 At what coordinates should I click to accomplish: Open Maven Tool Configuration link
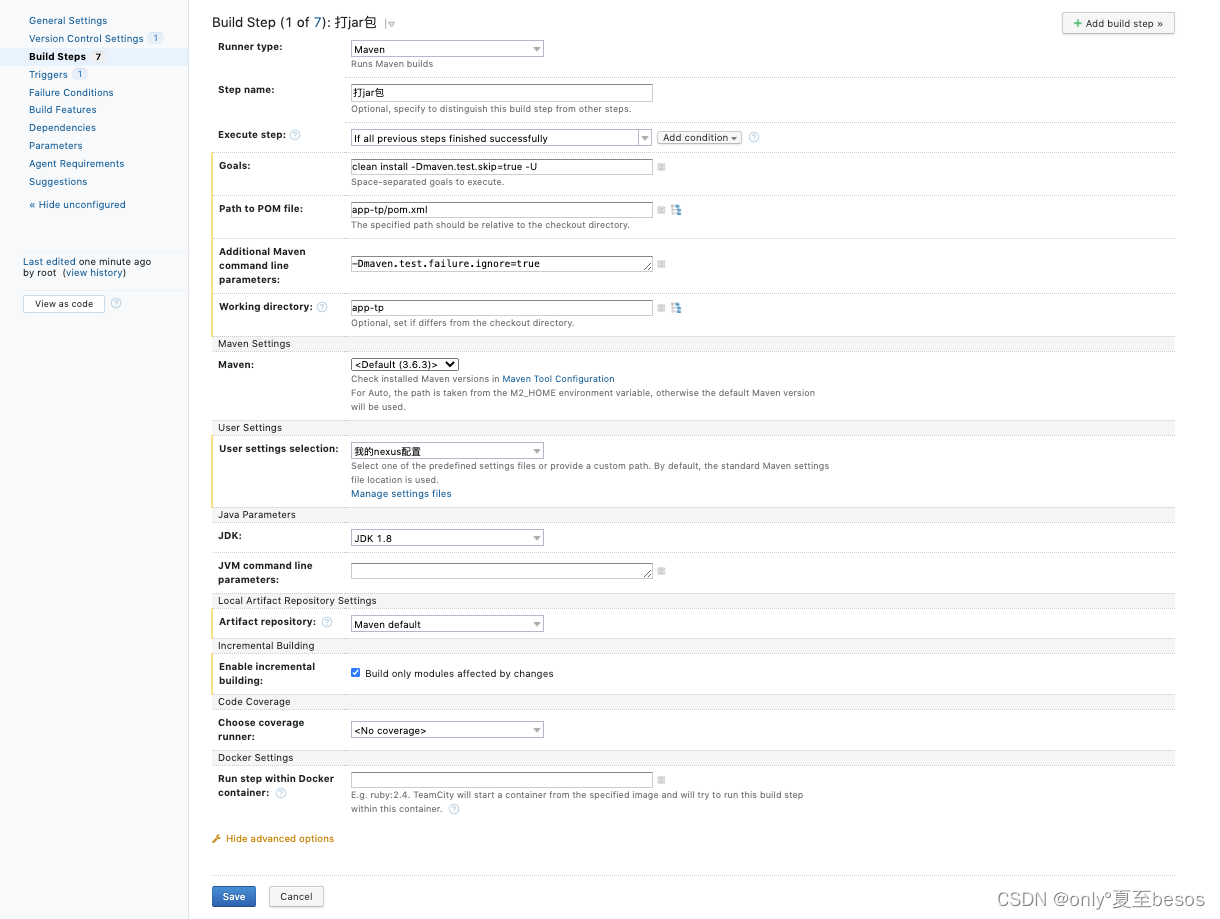pos(558,379)
